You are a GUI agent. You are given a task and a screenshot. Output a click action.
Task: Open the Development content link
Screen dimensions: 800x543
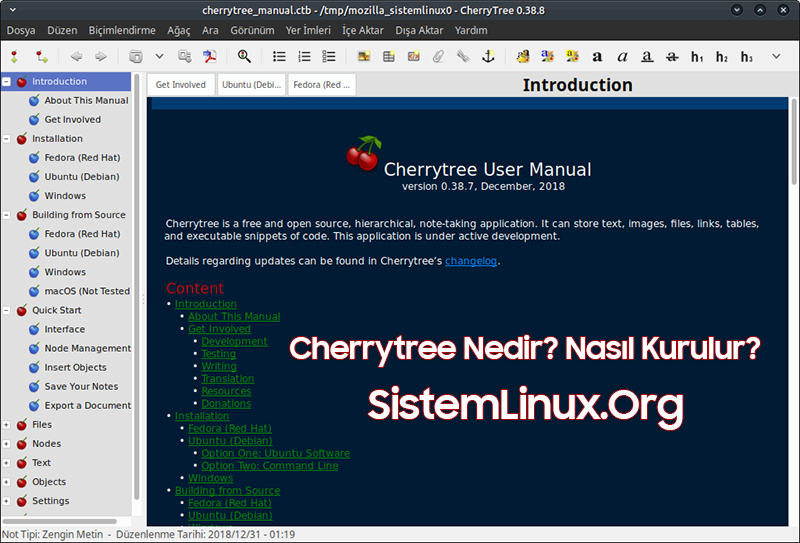[234, 341]
